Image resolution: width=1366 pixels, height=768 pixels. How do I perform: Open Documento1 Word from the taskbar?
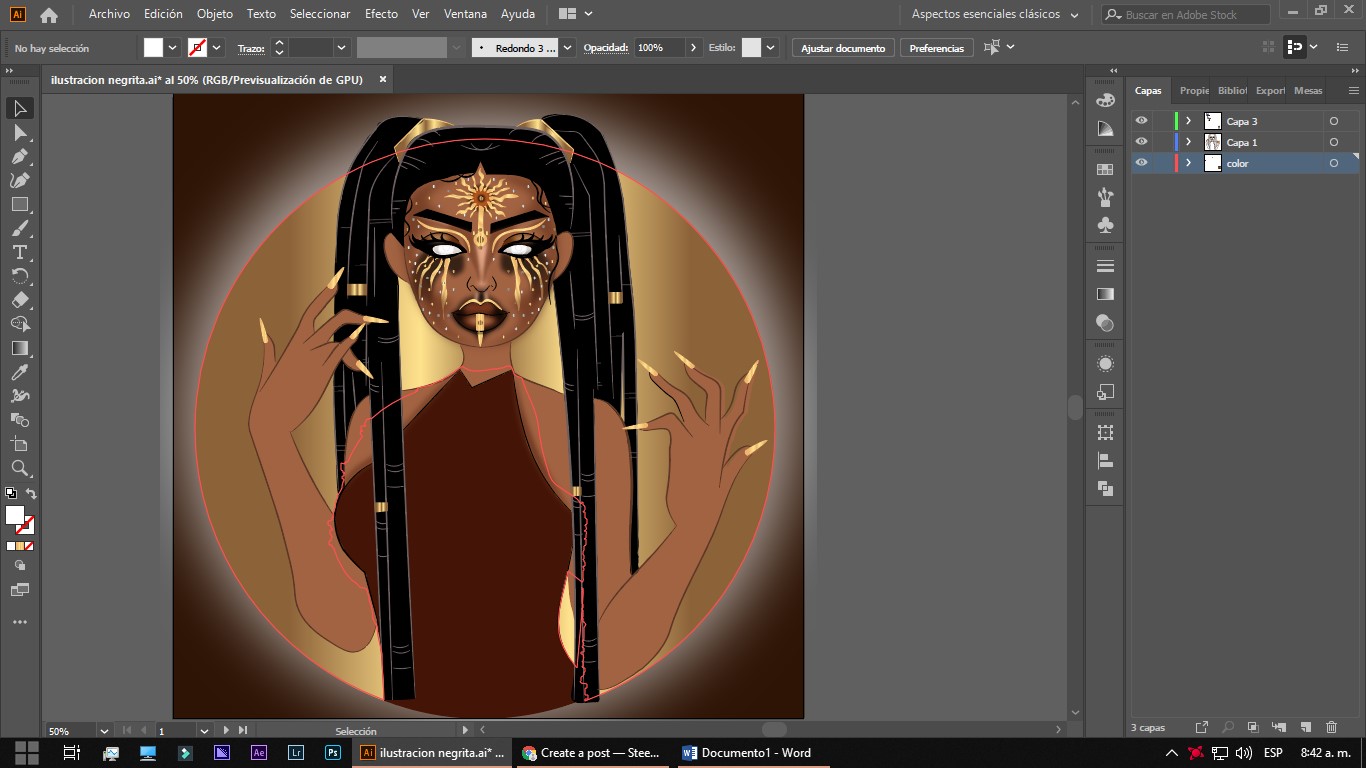746,753
